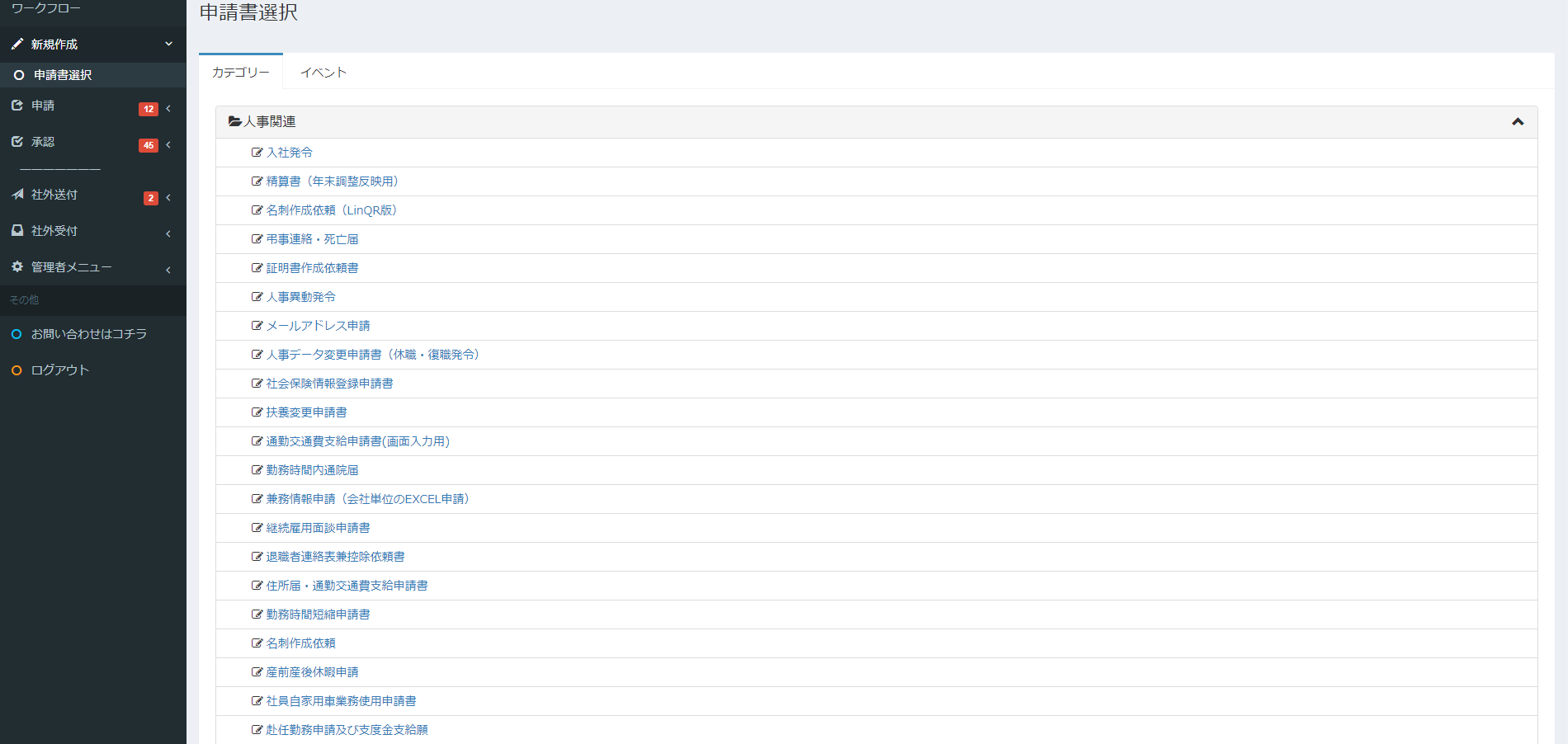The width and height of the screenshot is (1568, 744).
Task: Click the inbox icon for 社外受付
Action: (x=17, y=231)
